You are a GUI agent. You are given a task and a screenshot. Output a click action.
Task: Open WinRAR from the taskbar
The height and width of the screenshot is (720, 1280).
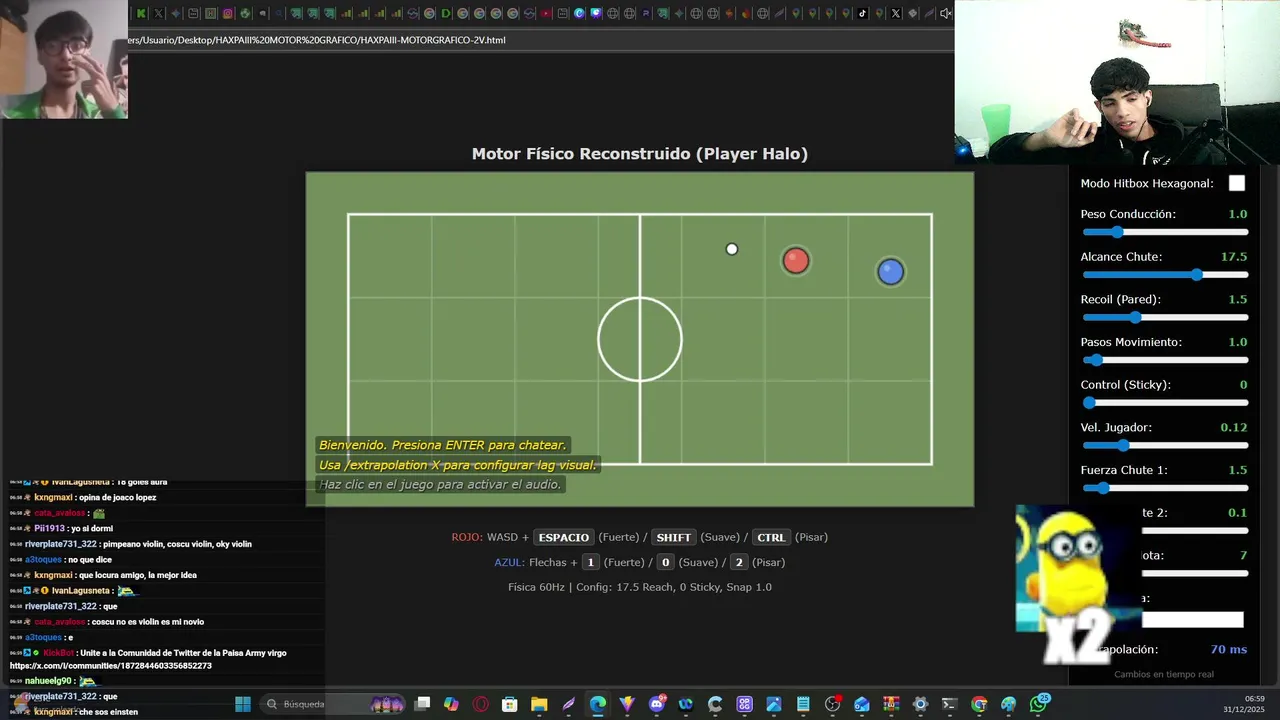[x=890, y=704]
